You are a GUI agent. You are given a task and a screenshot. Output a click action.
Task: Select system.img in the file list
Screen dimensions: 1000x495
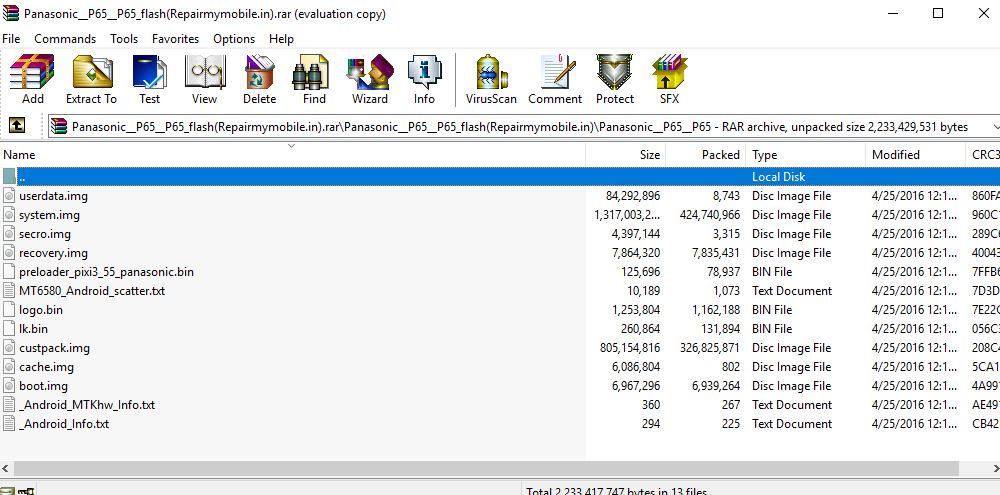(49, 215)
